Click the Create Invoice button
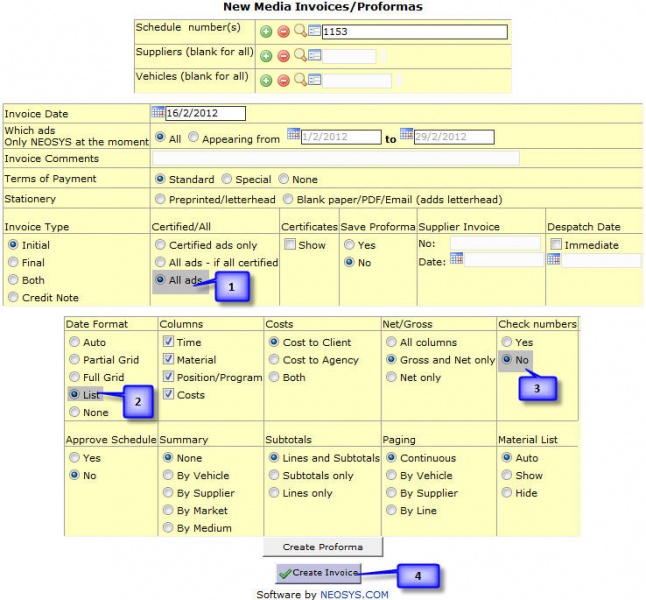The width and height of the screenshot is (646, 600). tap(319, 573)
